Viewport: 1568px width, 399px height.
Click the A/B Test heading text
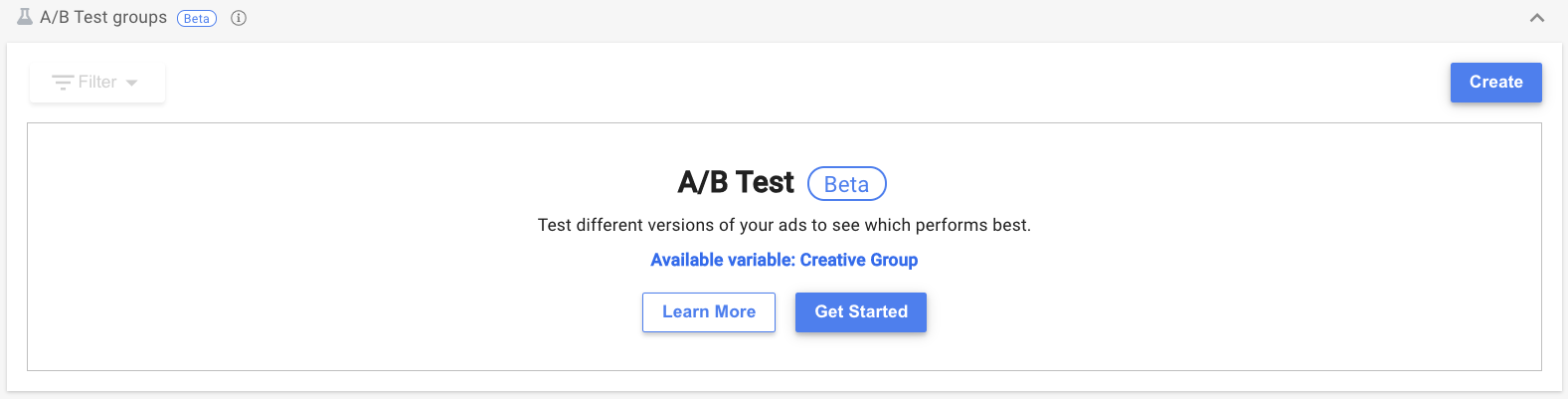click(x=736, y=183)
